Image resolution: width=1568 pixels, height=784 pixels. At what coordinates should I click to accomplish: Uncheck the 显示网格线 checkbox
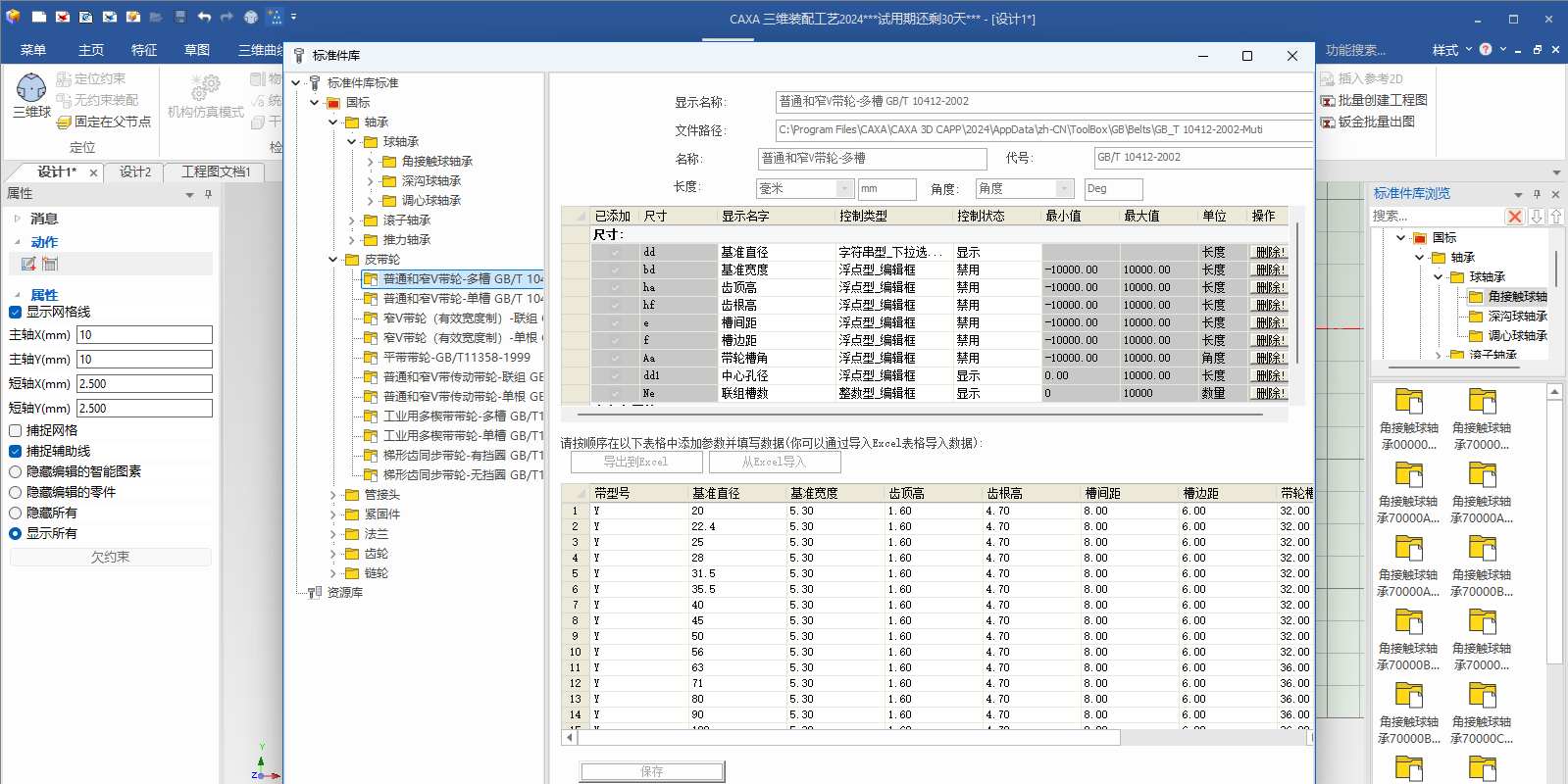16,312
